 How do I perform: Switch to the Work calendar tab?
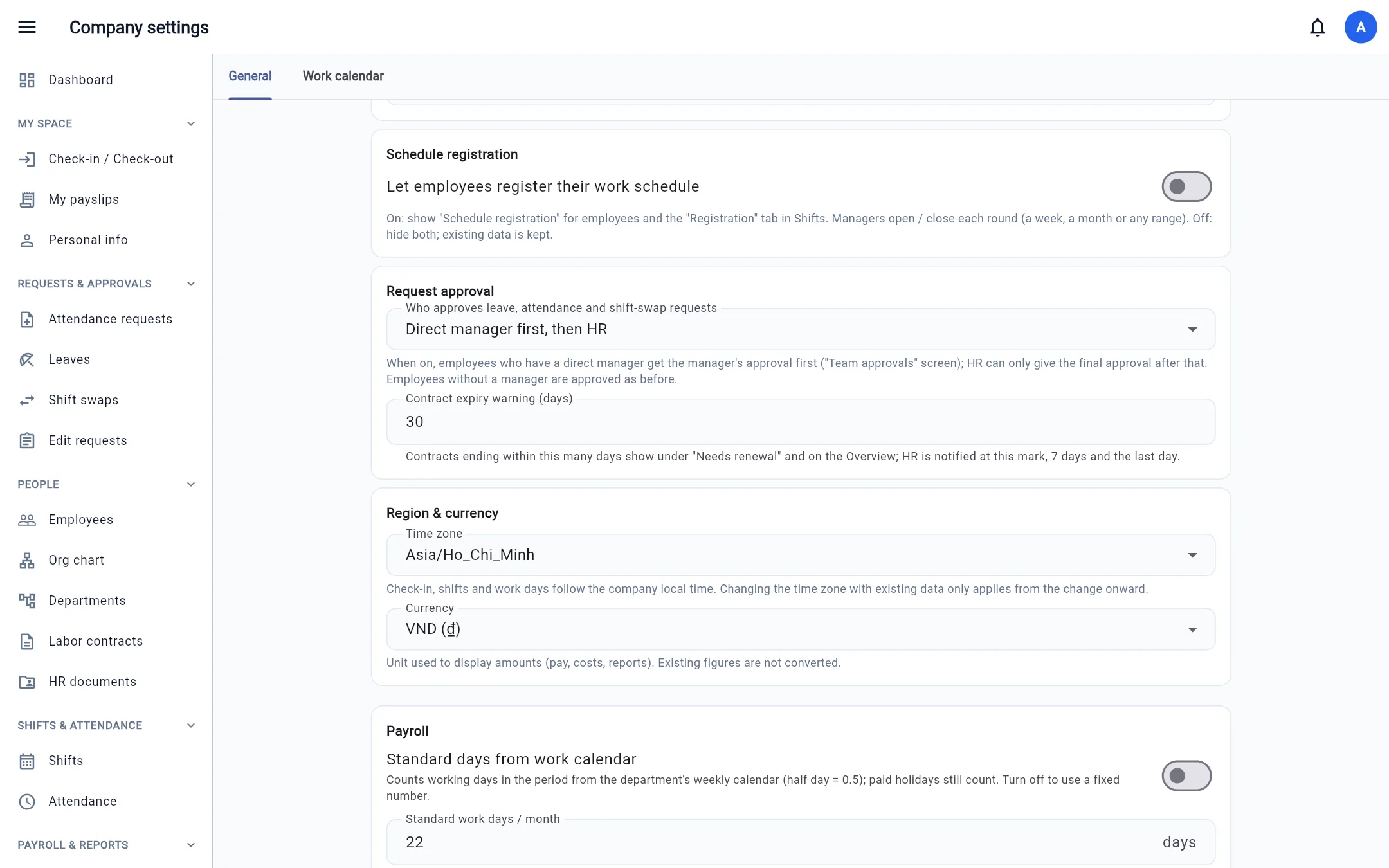(x=343, y=76)
